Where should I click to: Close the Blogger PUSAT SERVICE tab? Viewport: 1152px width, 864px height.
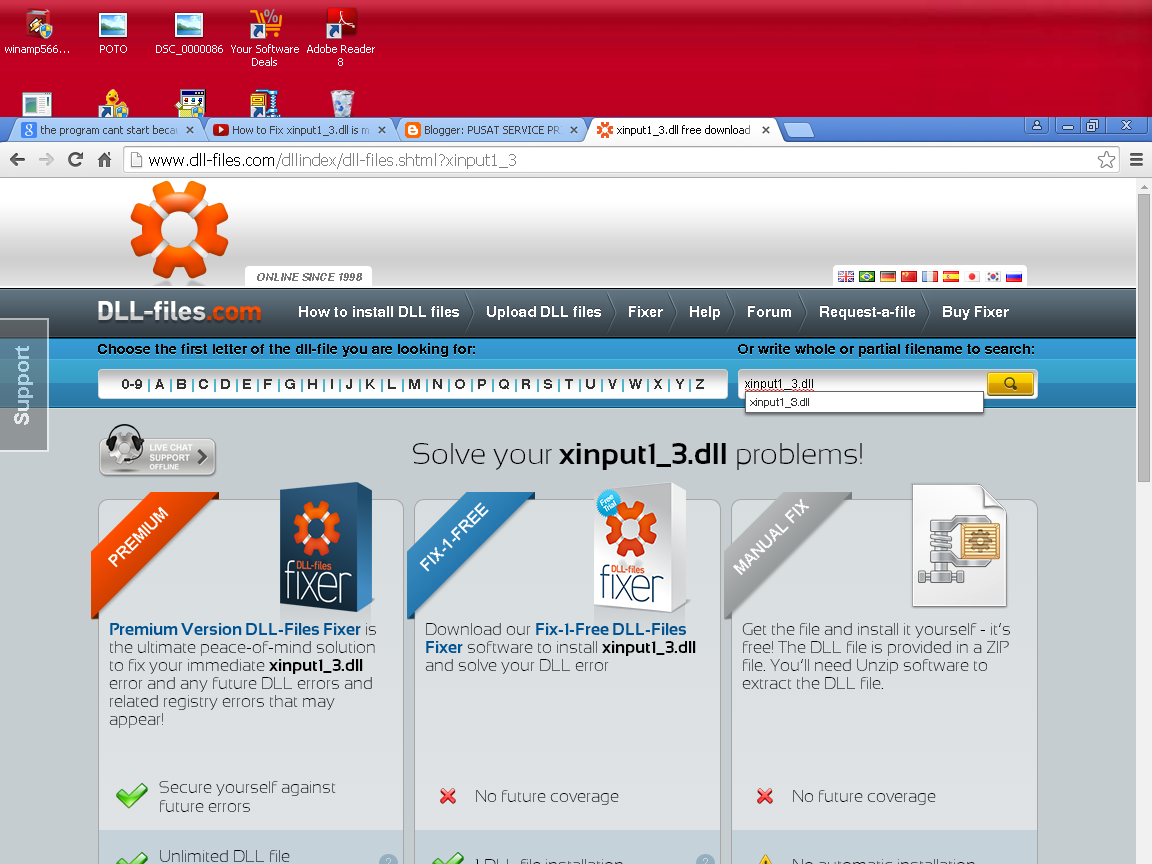coord(574,130)
